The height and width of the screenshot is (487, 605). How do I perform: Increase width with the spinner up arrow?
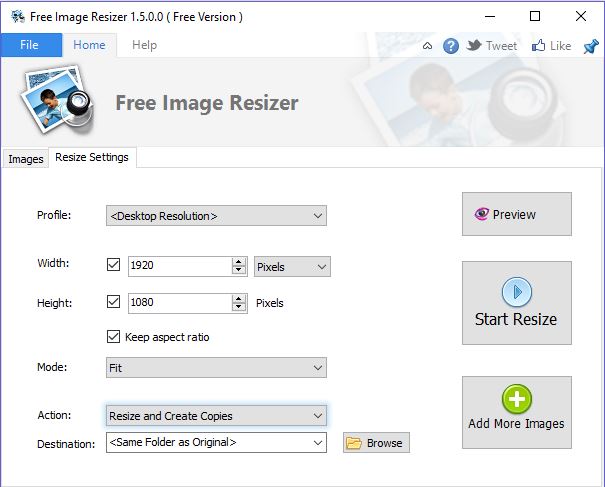[x=239, y=262]
